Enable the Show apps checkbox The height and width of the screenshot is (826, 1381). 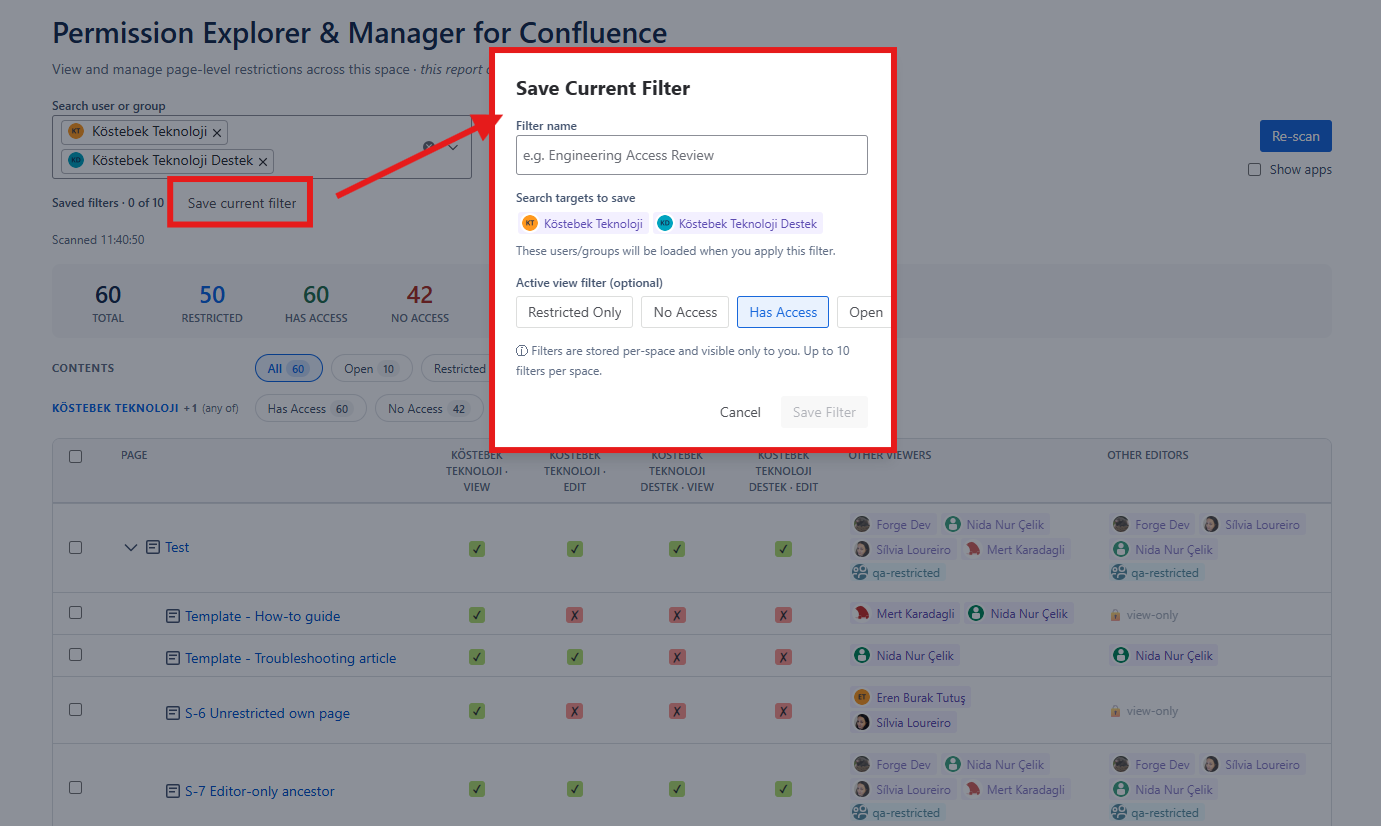1254,170
